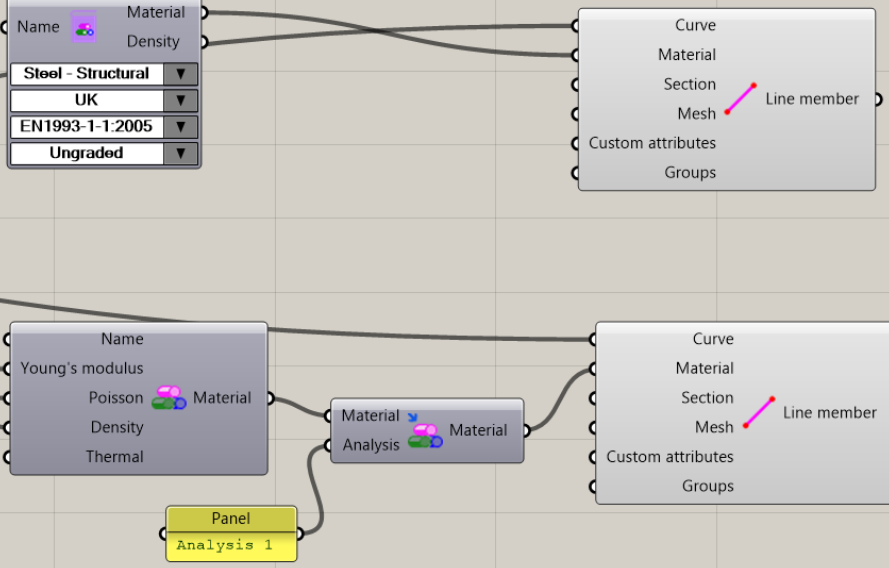The width and height of the screenshot is (889, 568).
Task: Expand the Ungraded dropdown list
Action: (x=180, y=154)
